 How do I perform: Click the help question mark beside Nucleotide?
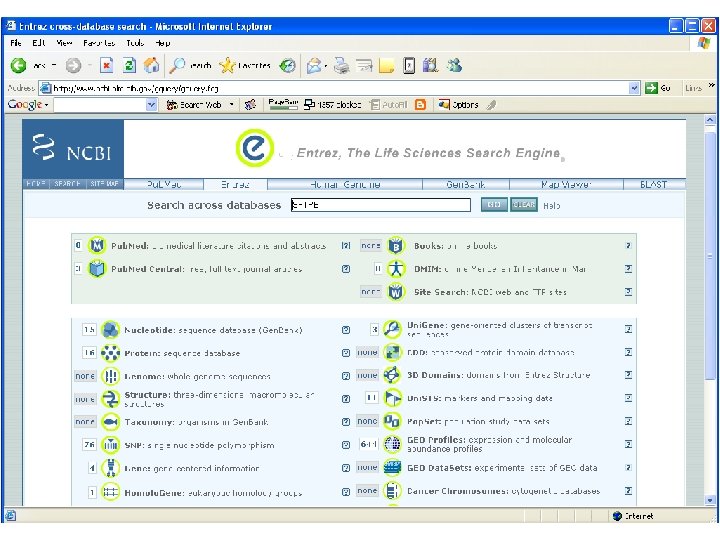[x=346, y=330]
